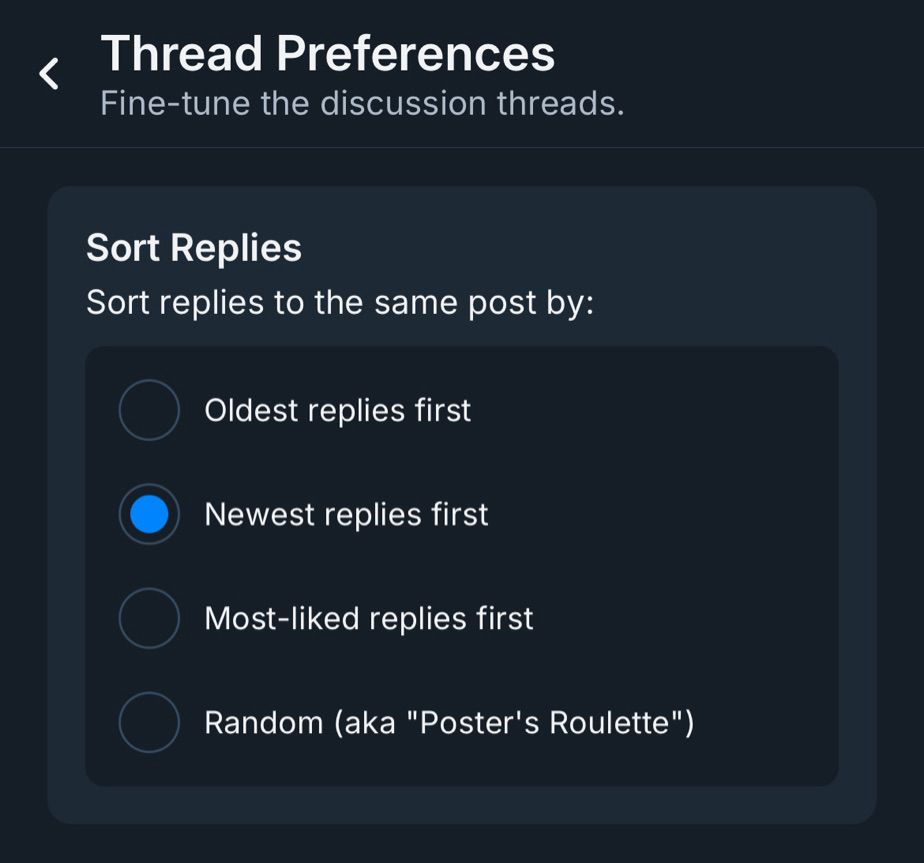Choose the "Most-liked replies first" radio circle
The height and width of the screenshot is (863, 924).
coord(149,618)
